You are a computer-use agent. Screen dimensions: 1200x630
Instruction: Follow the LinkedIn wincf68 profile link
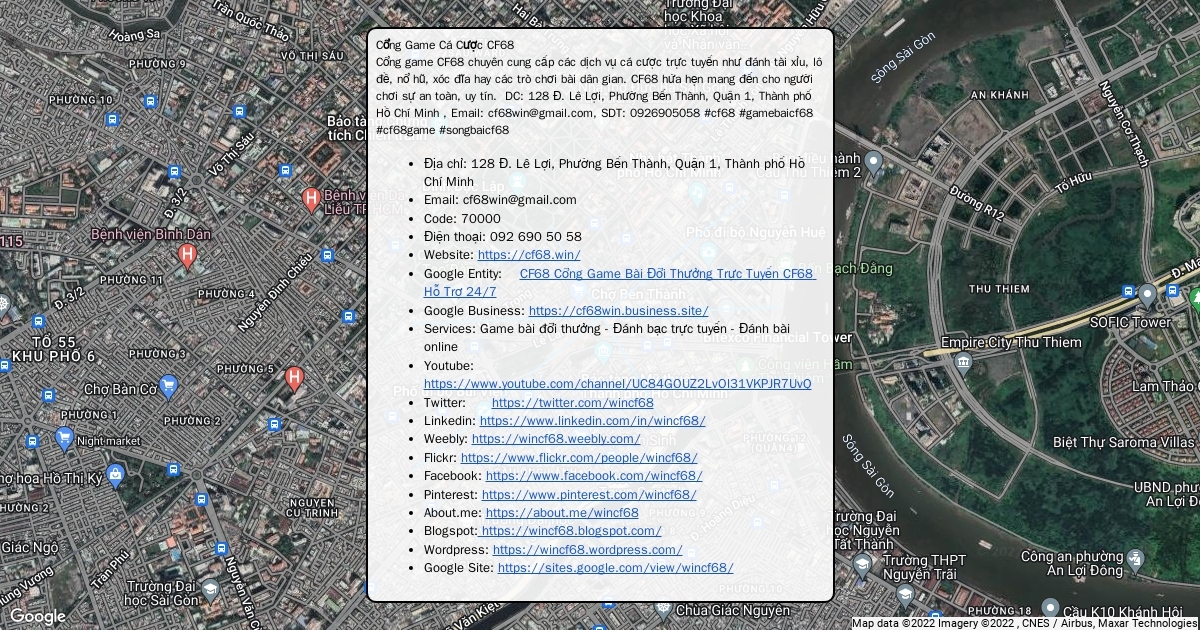pos(592,421)
